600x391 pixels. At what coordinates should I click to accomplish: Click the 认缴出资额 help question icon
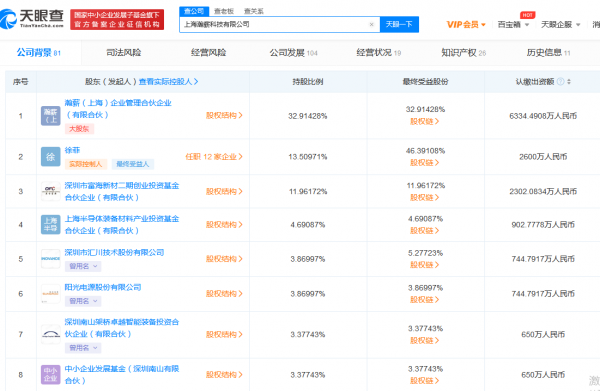coord(560,81)
